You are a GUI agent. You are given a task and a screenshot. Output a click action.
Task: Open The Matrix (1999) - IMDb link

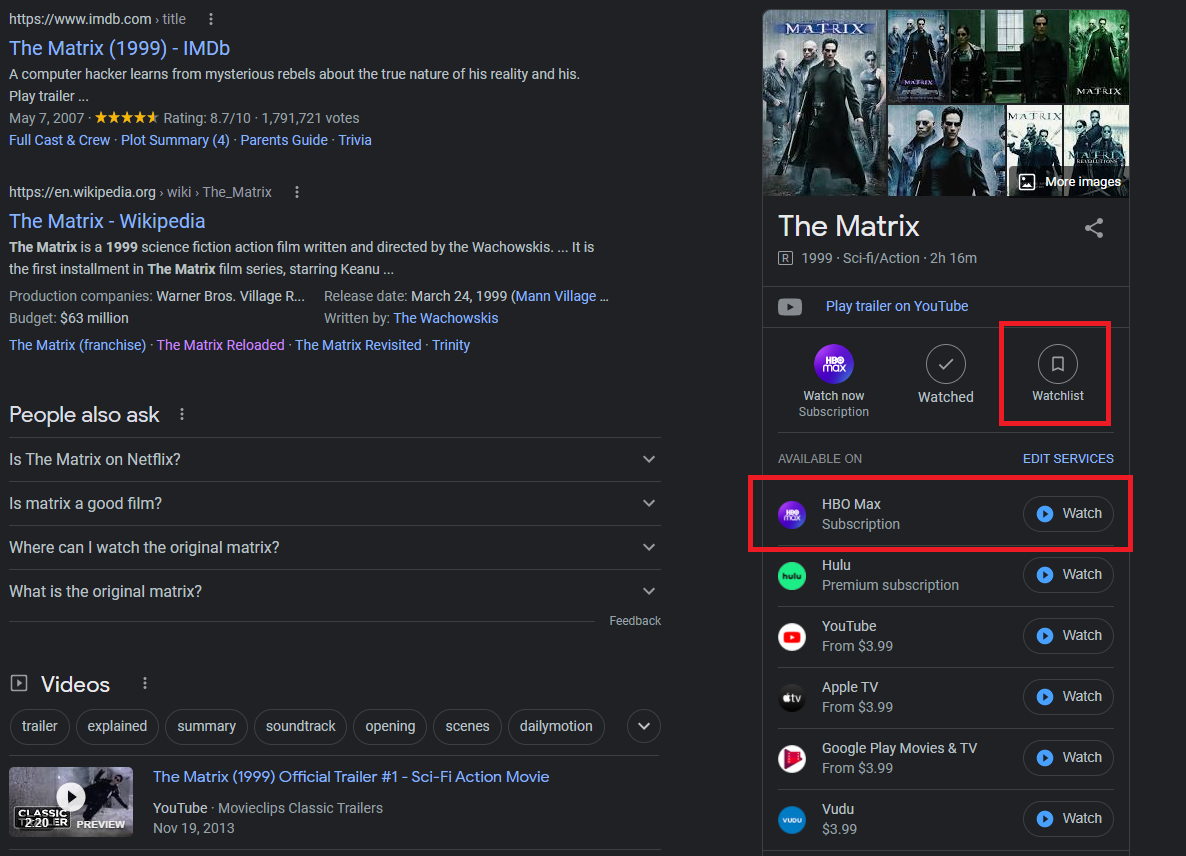click(x=120, y=48)
